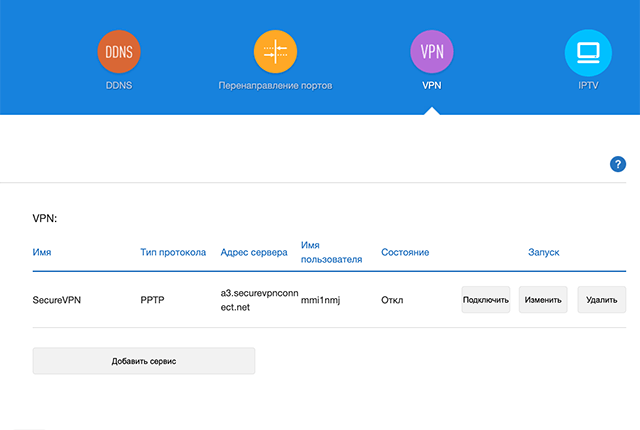Image resolution: width=640 pixels, height=430 pixels.
Task: Open the blue IPTV icon
Action: coord(588,51)
